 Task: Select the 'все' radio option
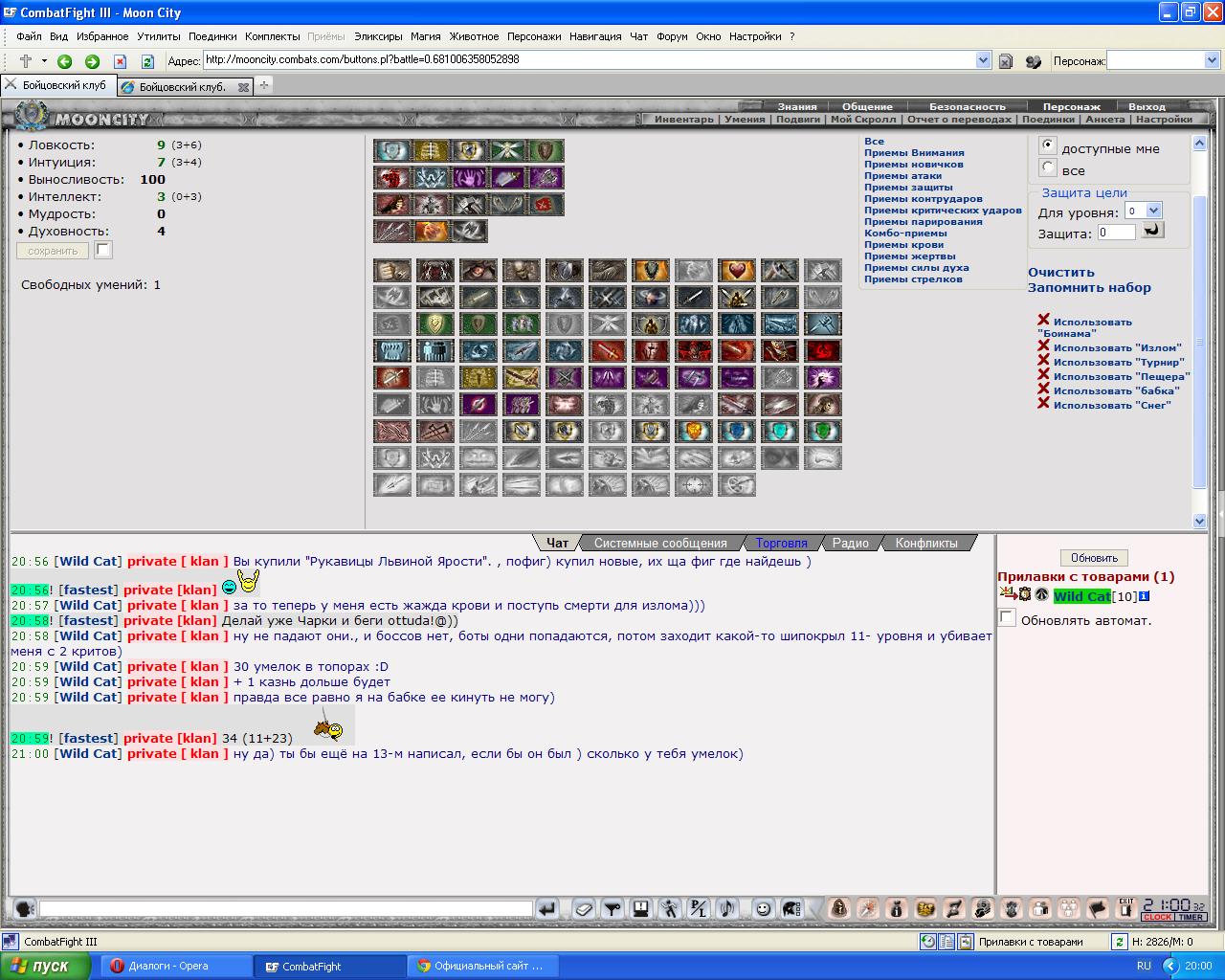1048,167
